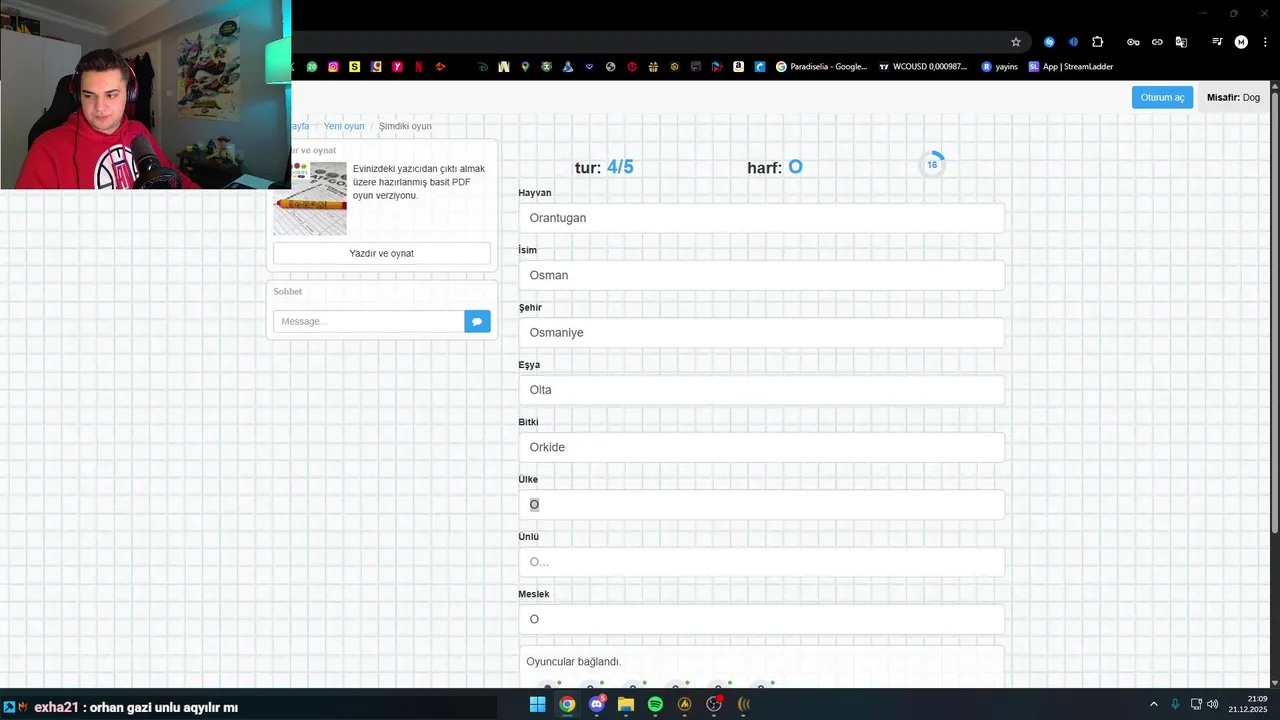Image resolution: width=1280 pixels, height=720 pixels.
Task: Click the Misafir: Dog user label
Action: (x=1233, y=97)
